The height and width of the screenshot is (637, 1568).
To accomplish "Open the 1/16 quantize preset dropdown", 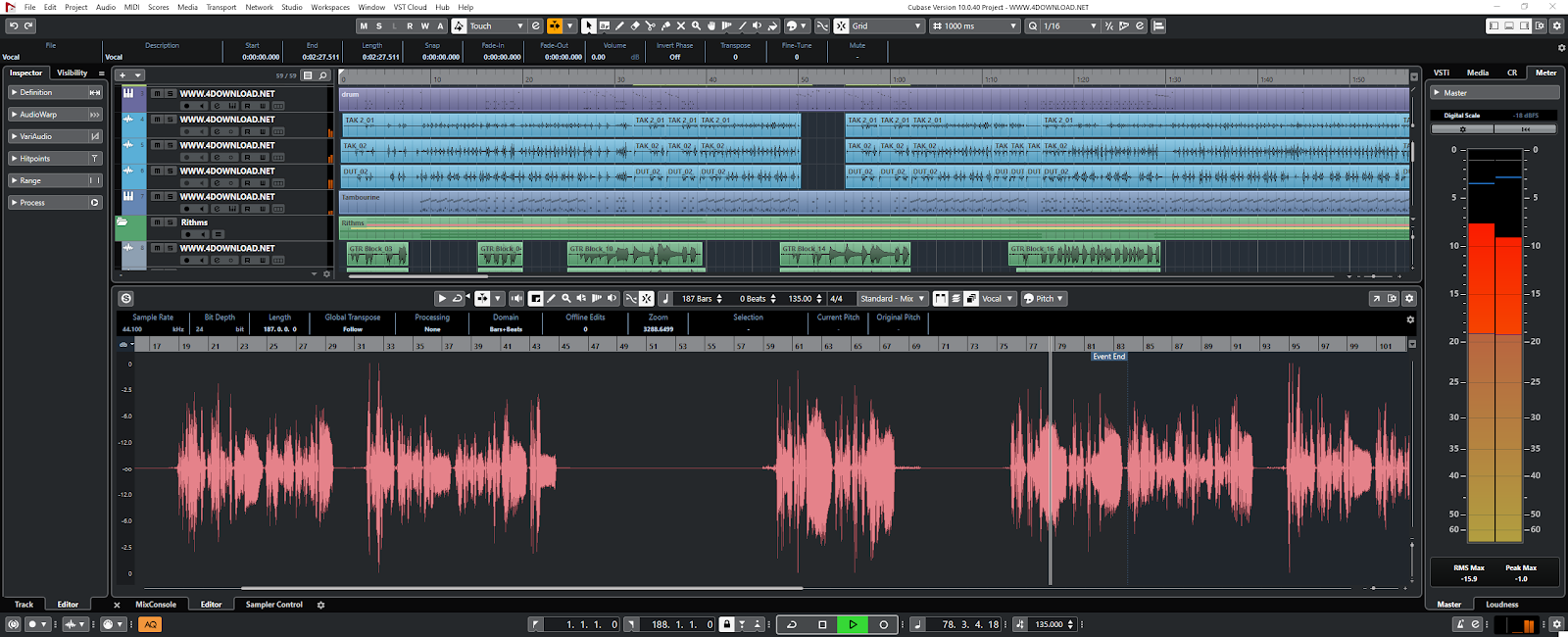I will [1069, 25].
